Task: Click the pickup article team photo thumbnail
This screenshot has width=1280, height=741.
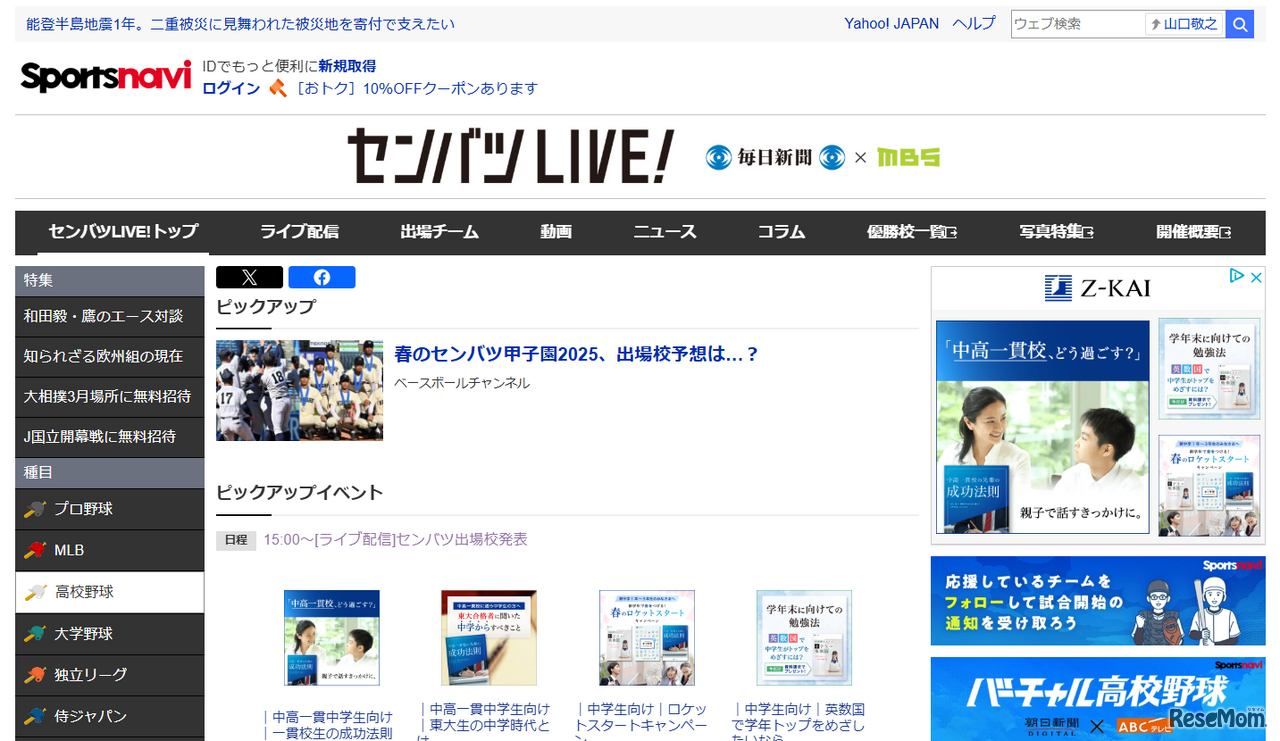Action: click(299, 390)
